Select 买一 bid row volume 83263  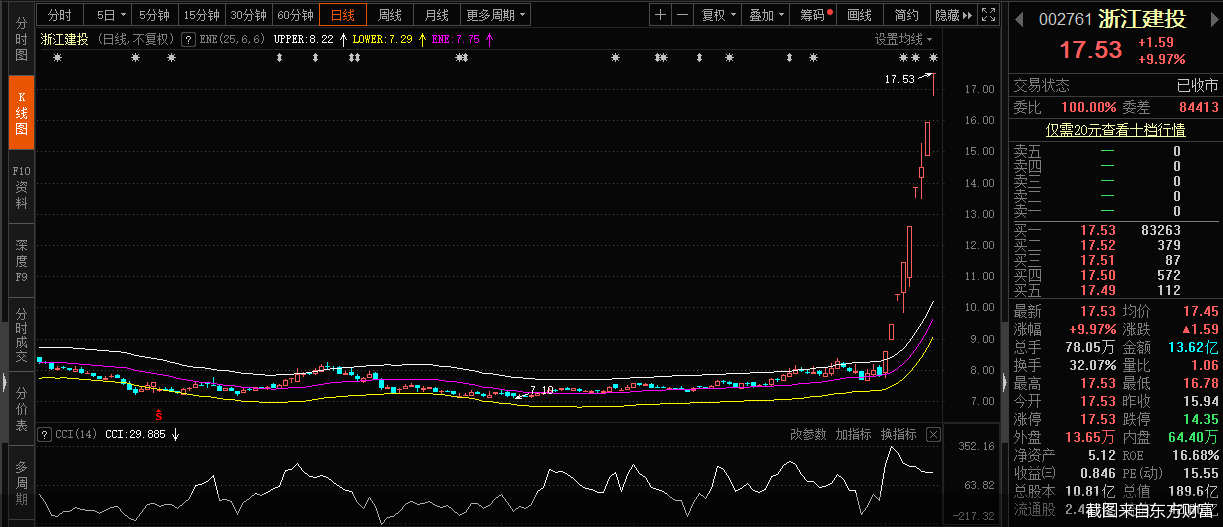click(1160, 231)
